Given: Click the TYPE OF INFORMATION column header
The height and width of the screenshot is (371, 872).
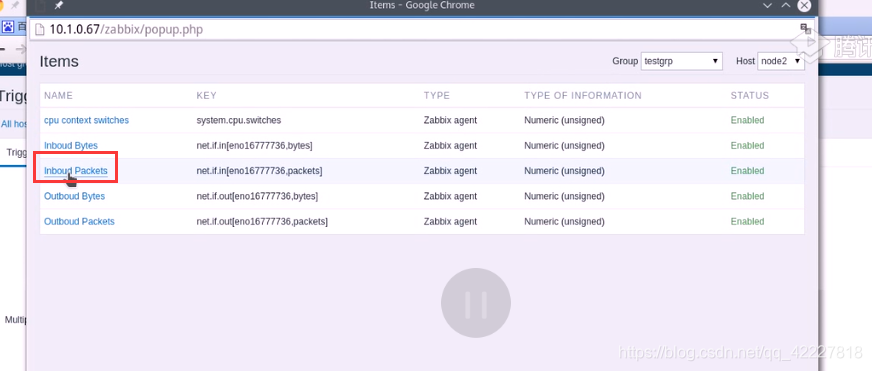Looking at the screenshot, I should 583,96.
